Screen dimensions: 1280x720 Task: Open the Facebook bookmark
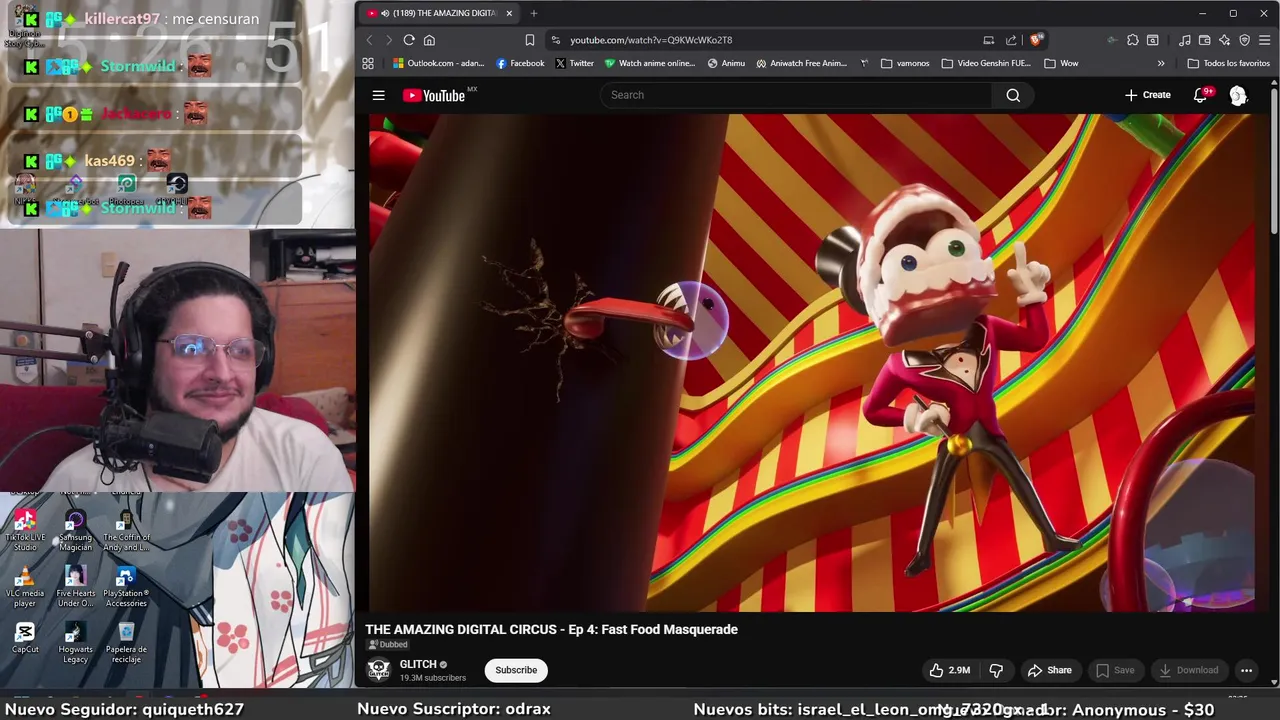[520, 63]
